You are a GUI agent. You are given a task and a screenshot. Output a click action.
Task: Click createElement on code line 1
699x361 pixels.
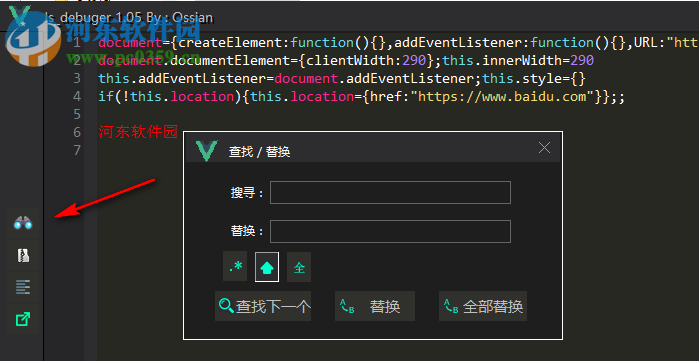click(x=231, y=43)
